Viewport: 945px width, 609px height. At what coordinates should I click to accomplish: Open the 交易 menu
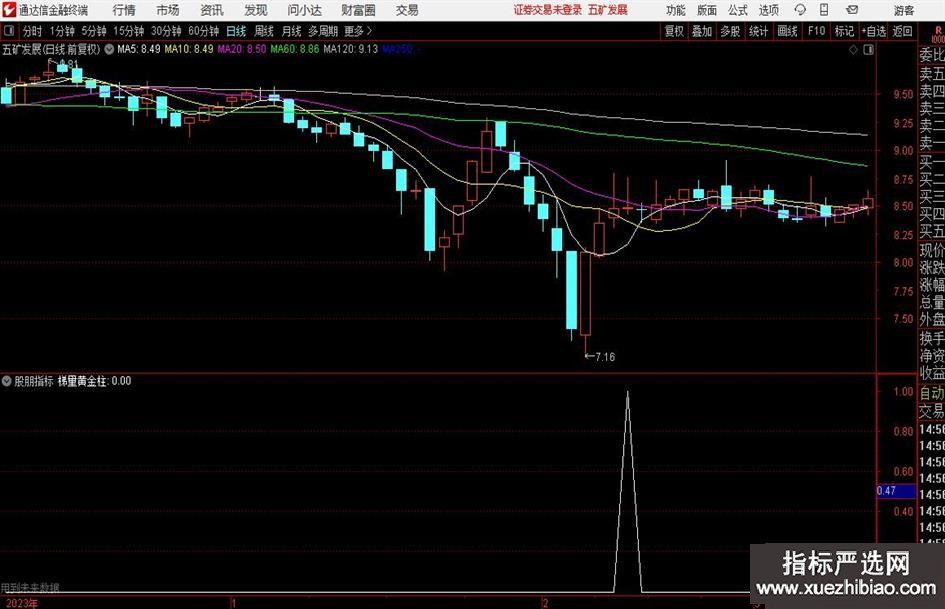click(x=407, y=10)
